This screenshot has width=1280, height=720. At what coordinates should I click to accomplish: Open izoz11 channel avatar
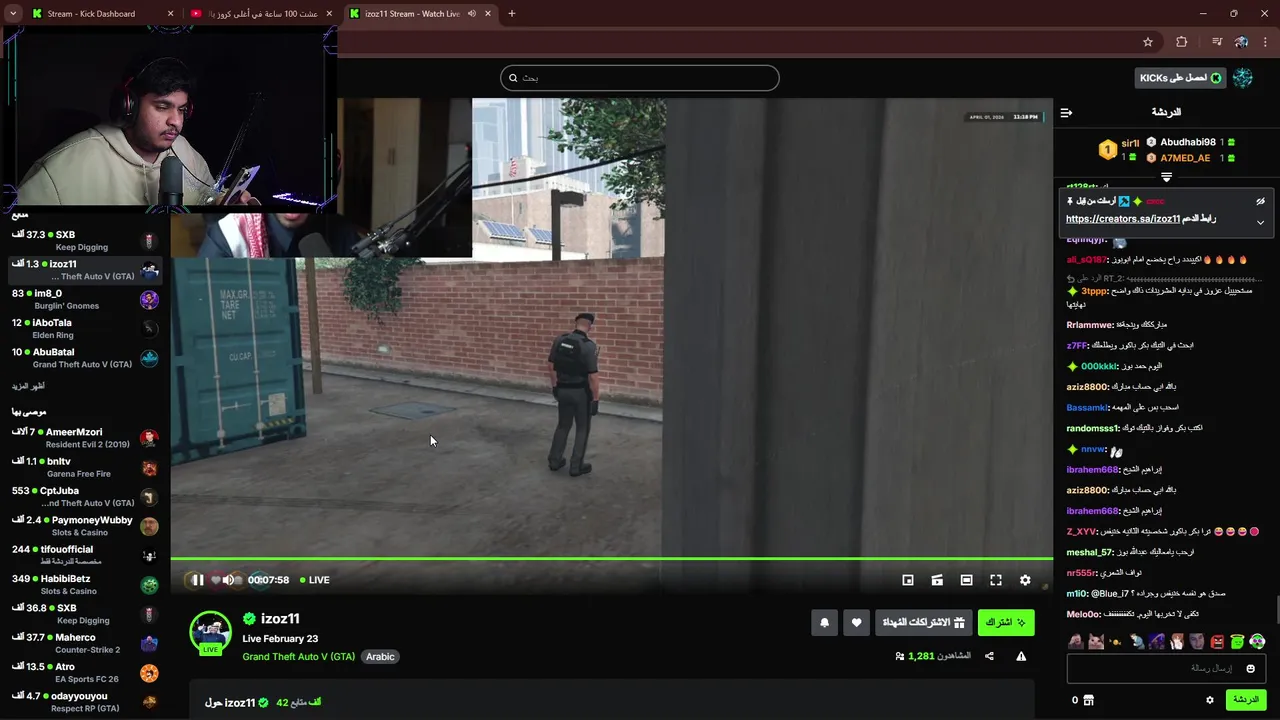211,632
